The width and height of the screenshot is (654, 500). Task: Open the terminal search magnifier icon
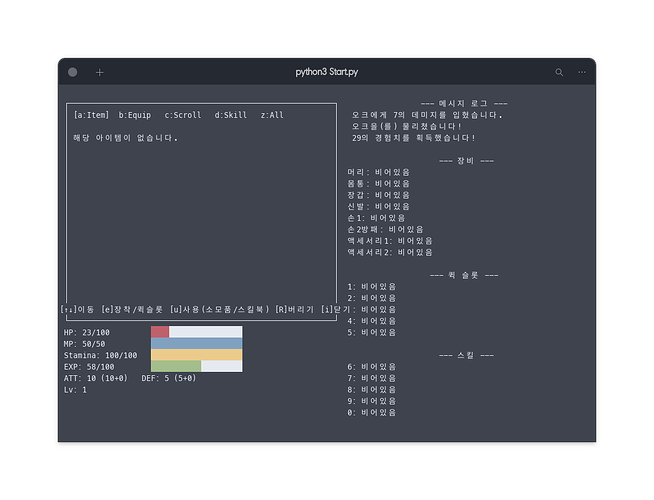point(559,73)
